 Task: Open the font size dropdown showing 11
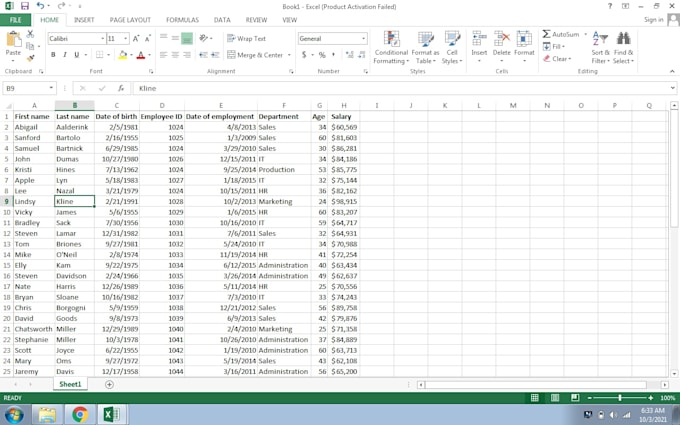pos(126,39)
